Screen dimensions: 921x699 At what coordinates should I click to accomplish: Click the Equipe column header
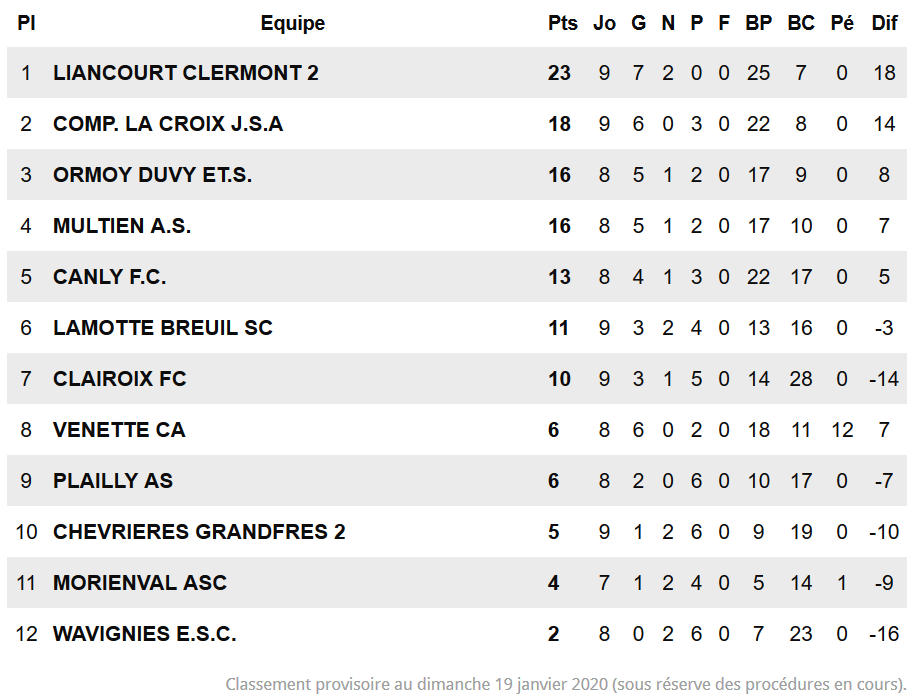point(293,23)
